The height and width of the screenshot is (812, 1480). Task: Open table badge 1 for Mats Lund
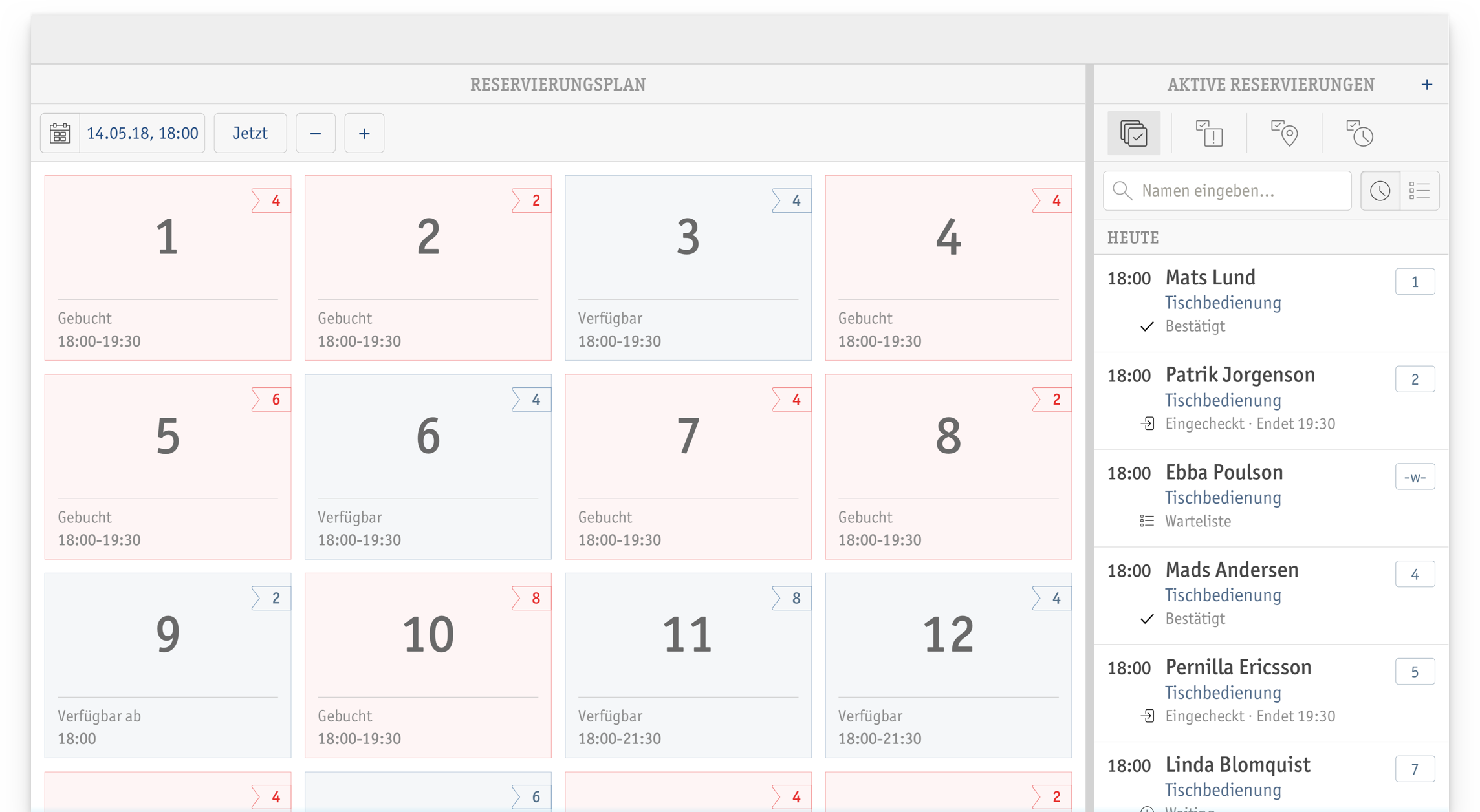(1415, 282)
